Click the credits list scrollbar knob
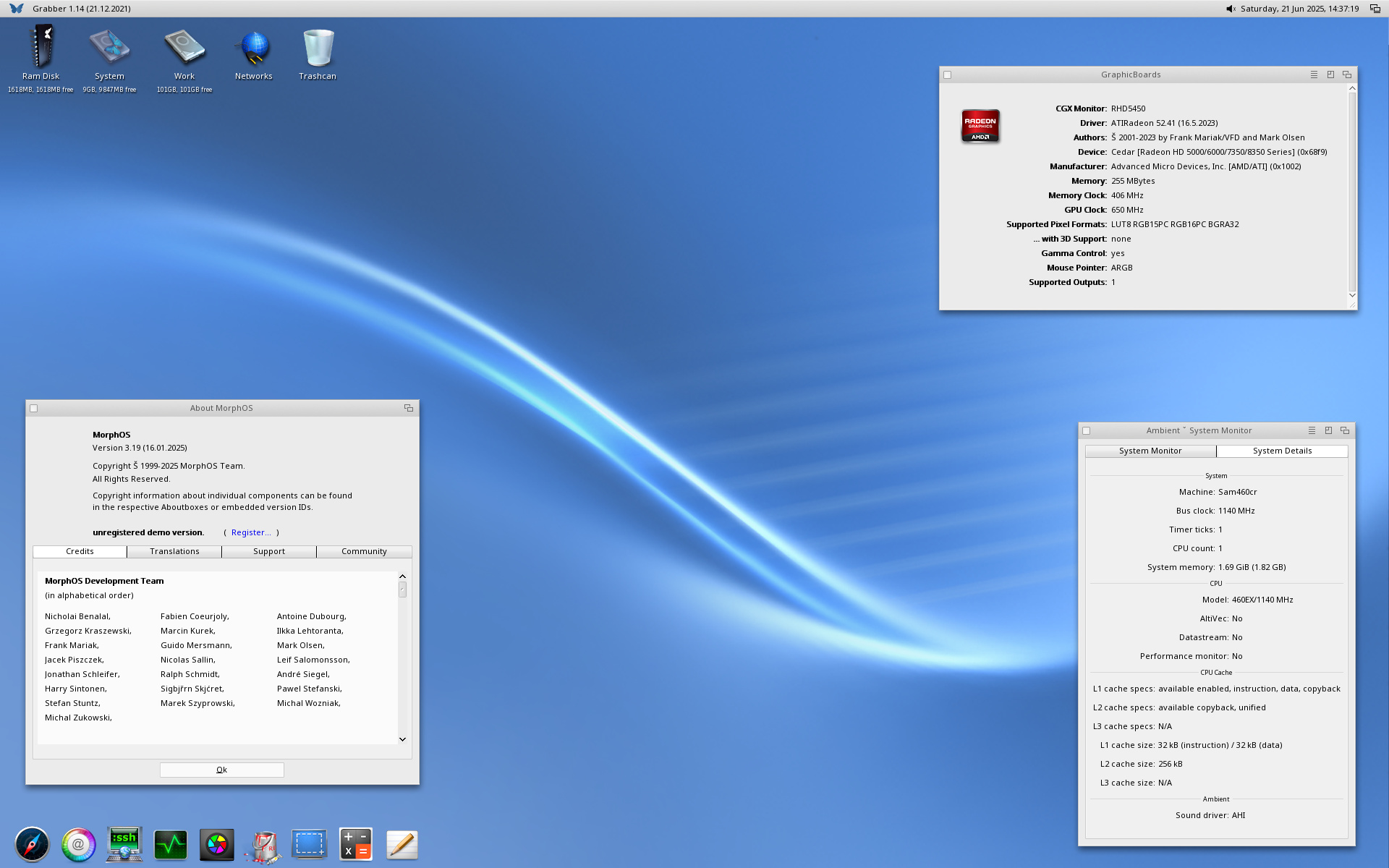This screenshot has height=868, width=1389. [402, 590]
